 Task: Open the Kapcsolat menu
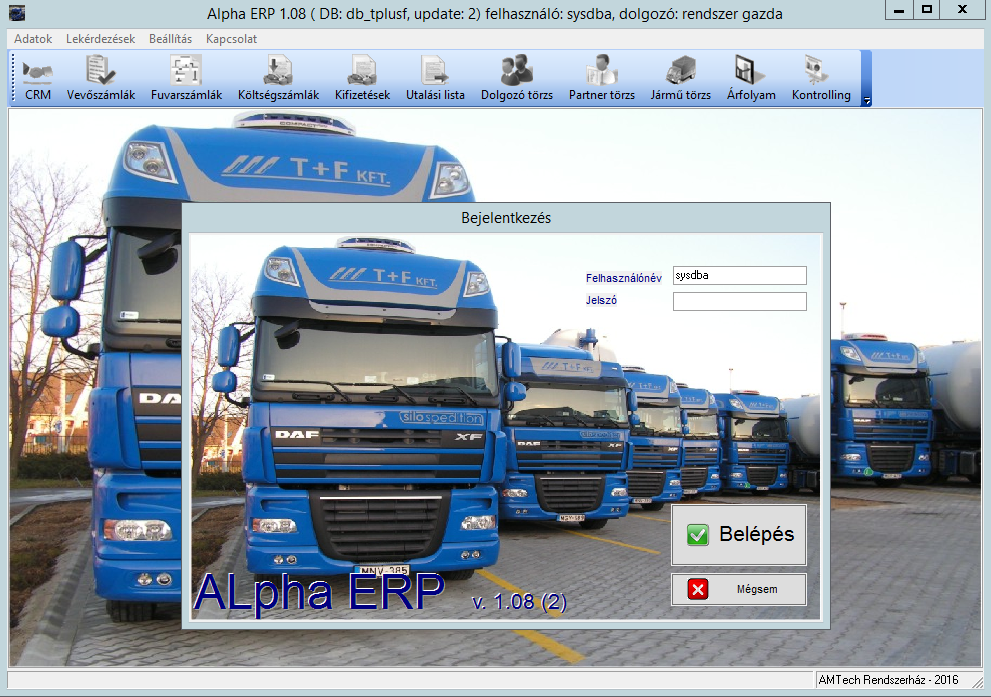click(231, 39)
